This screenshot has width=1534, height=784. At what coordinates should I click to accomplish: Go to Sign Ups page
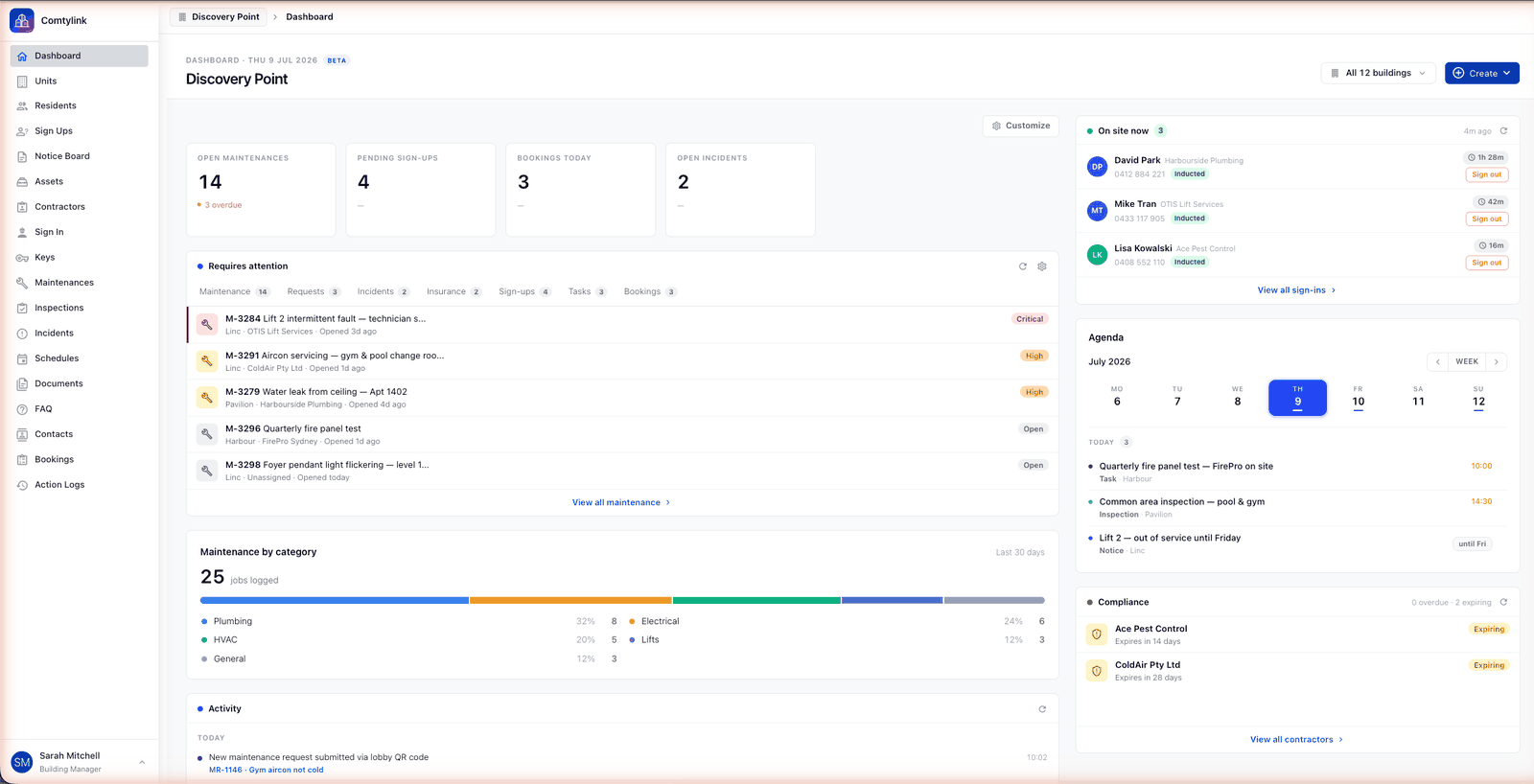click(x=79, y=131)
